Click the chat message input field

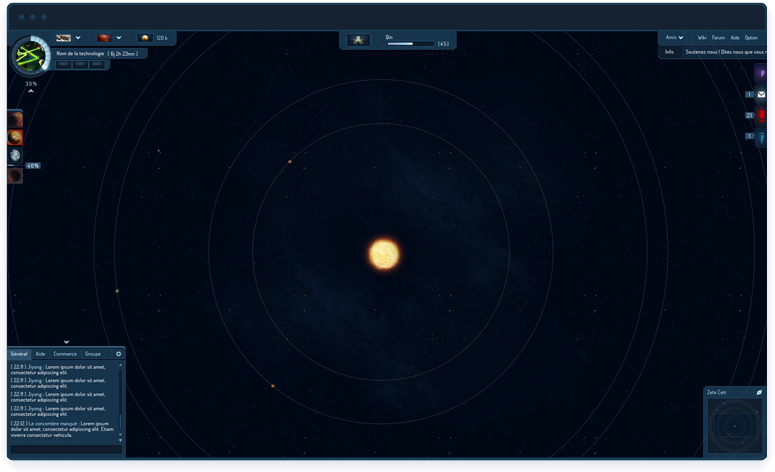tap(66, 449)
